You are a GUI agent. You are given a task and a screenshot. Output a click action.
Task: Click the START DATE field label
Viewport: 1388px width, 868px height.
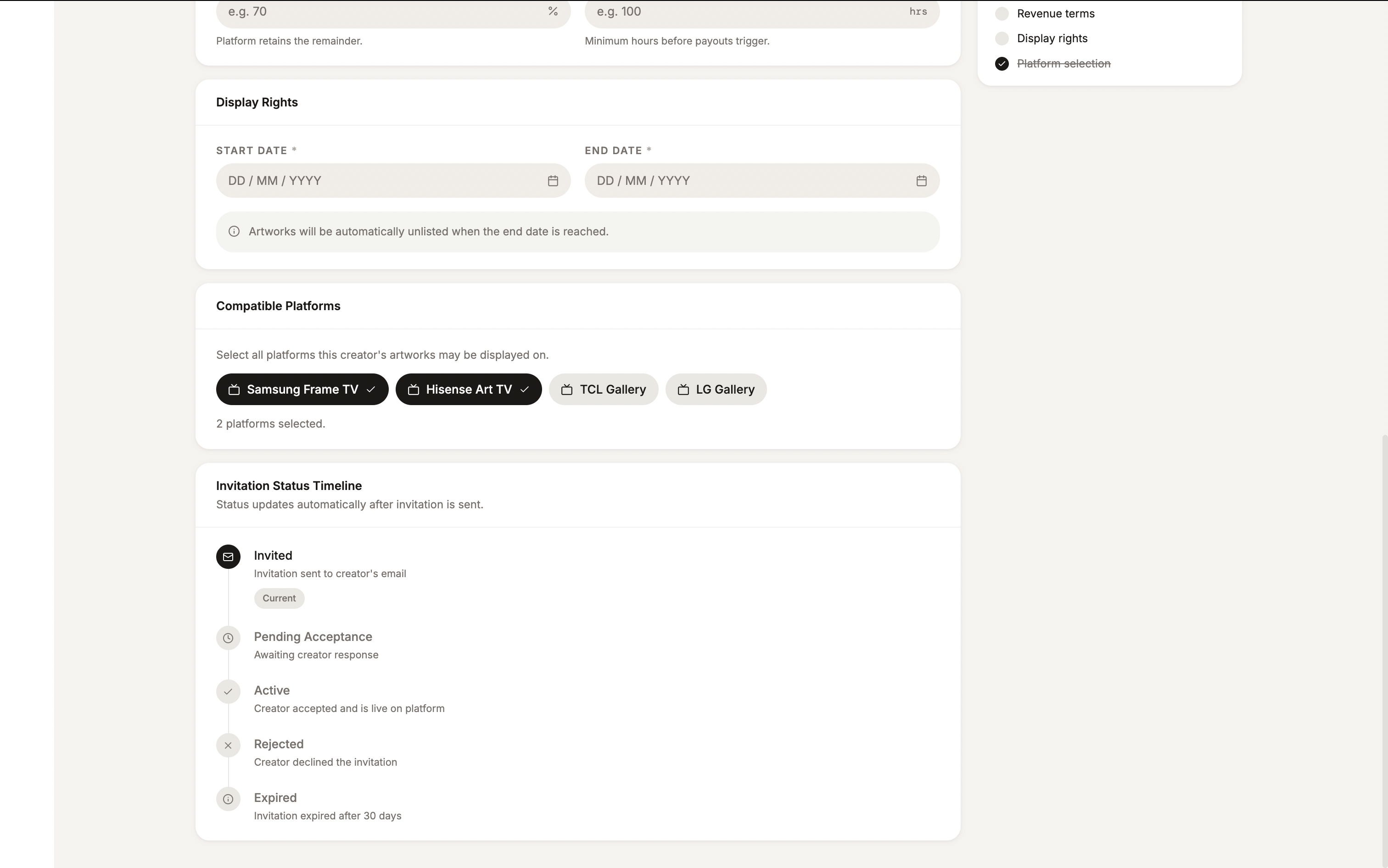click(252, 150)
